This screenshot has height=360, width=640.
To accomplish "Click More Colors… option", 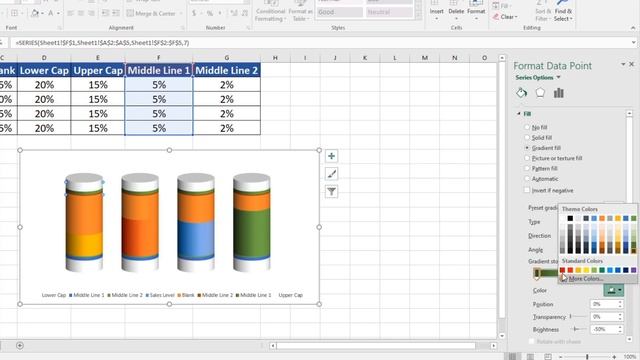I will [x=586, y=278].
